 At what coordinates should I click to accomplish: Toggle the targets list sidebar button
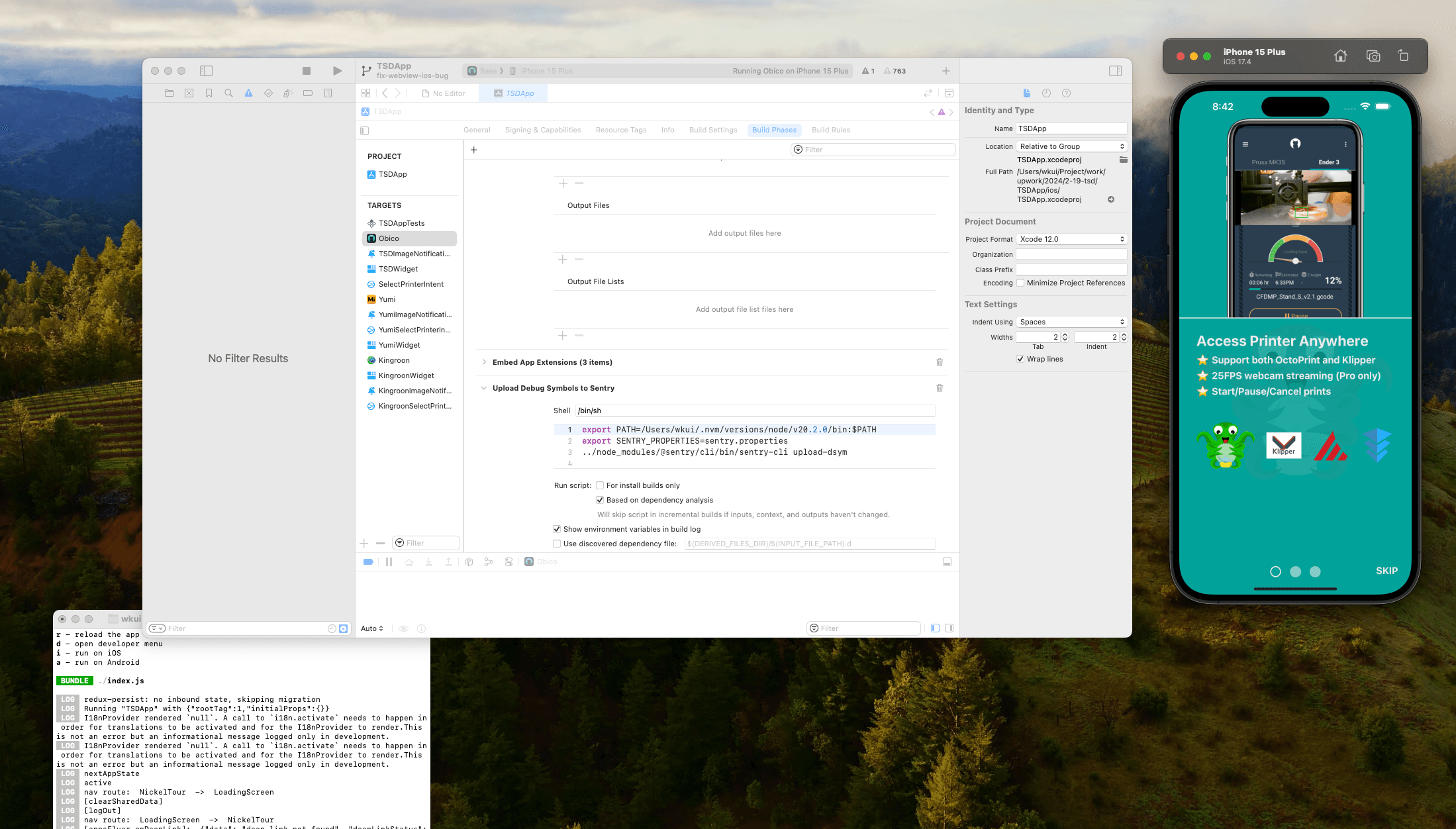click(365, 130)
